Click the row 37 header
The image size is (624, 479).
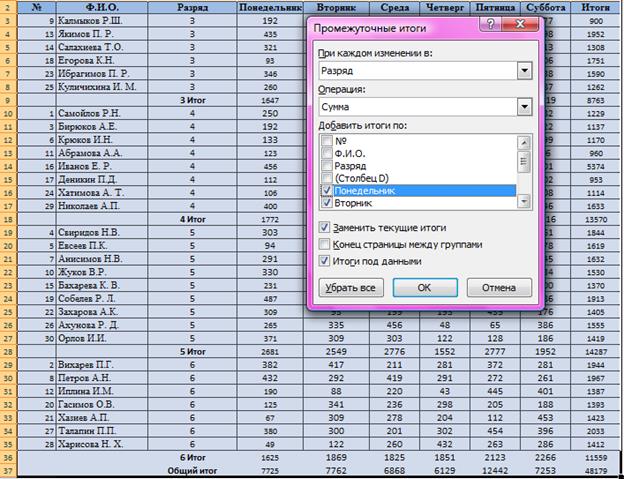pos(9,469)
